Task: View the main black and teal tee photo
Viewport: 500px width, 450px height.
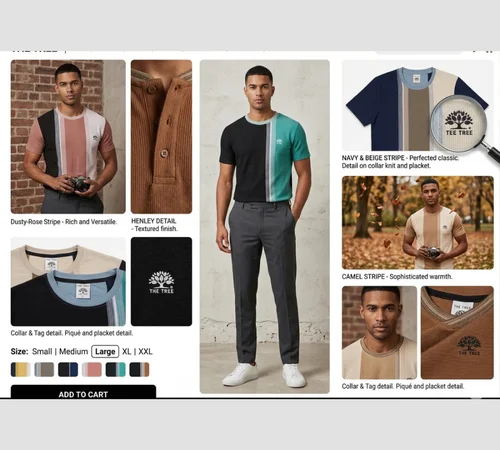Action: click(265, 227)
